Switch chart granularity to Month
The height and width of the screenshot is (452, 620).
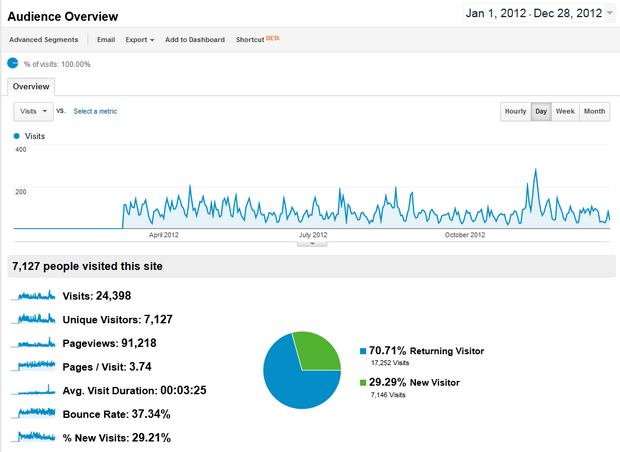pyautogui.click(x=594, y=111)
